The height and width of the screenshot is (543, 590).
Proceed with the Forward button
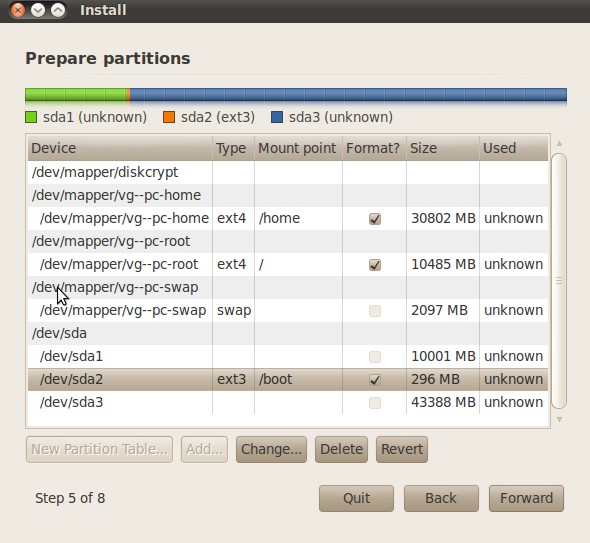(x=526, y=498)
